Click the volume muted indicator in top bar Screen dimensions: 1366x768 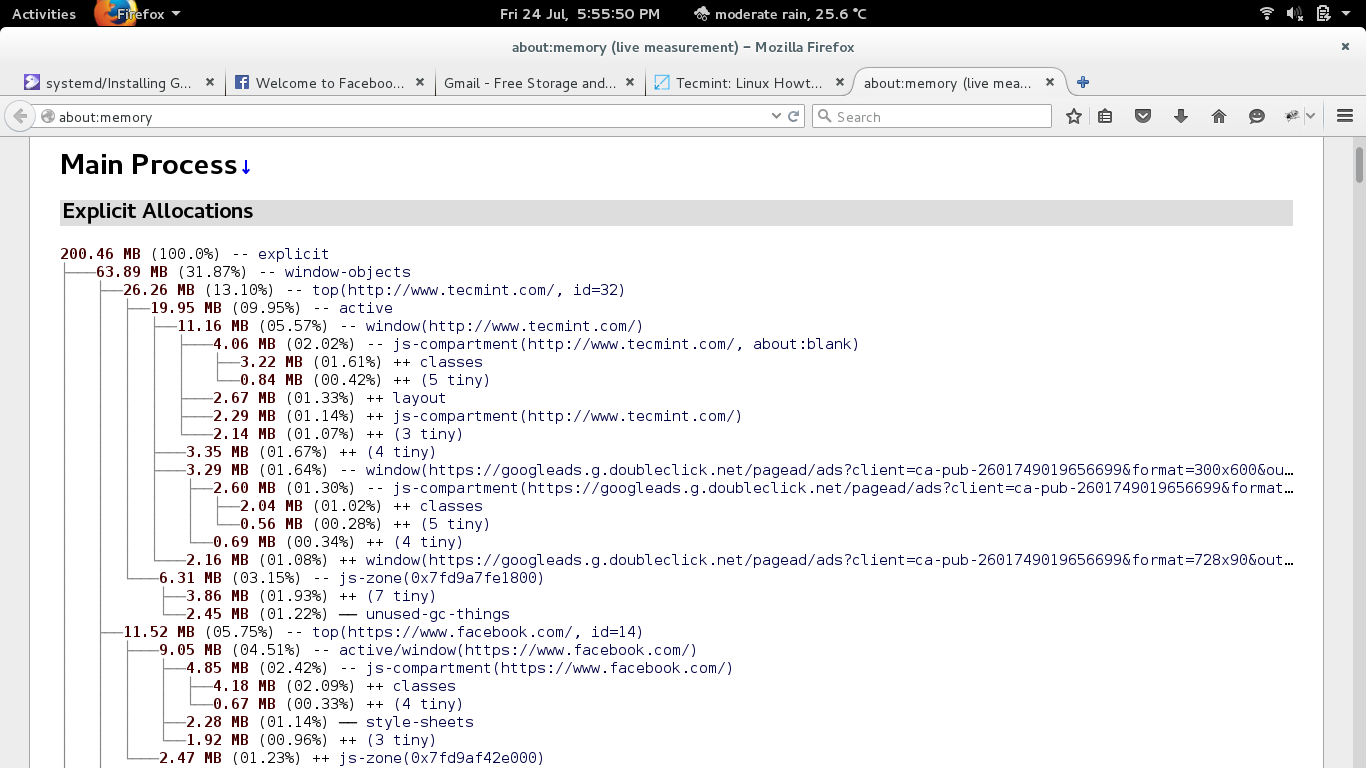tap(1294, 13)
